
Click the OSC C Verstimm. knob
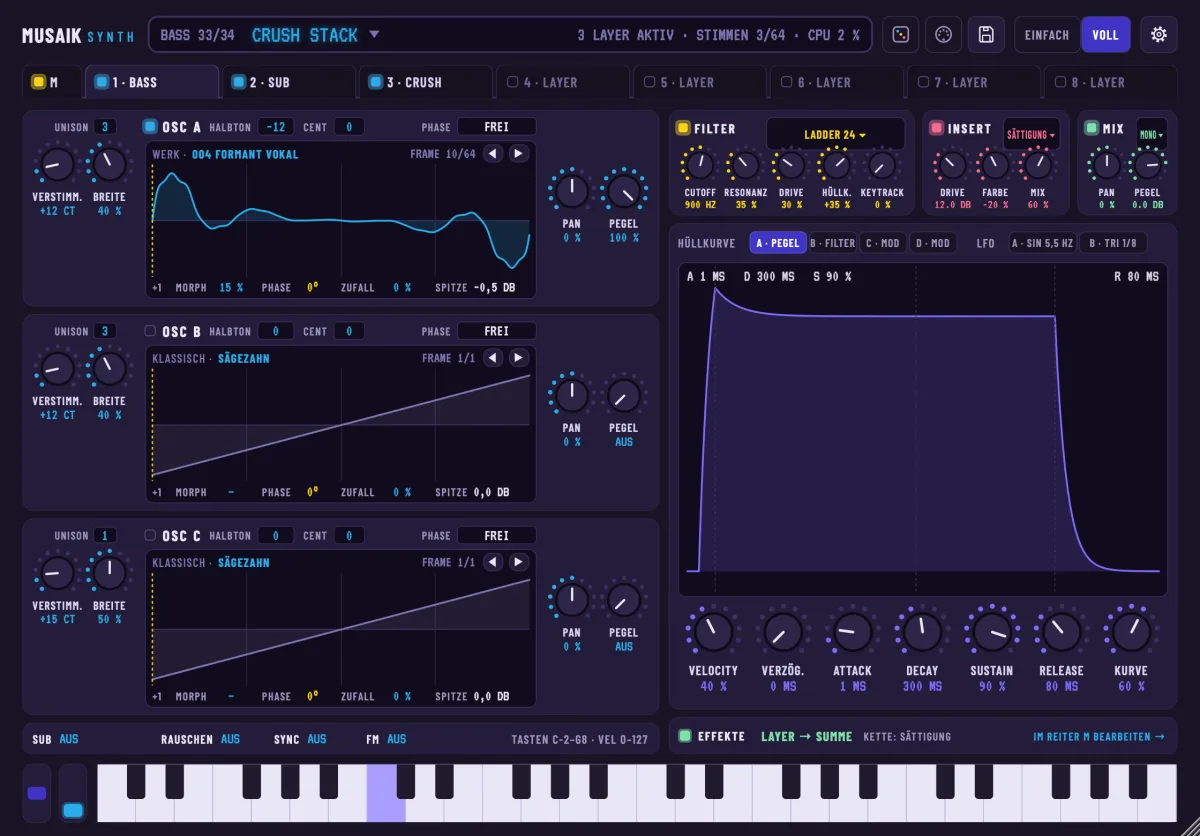click(x=57, y=573)
